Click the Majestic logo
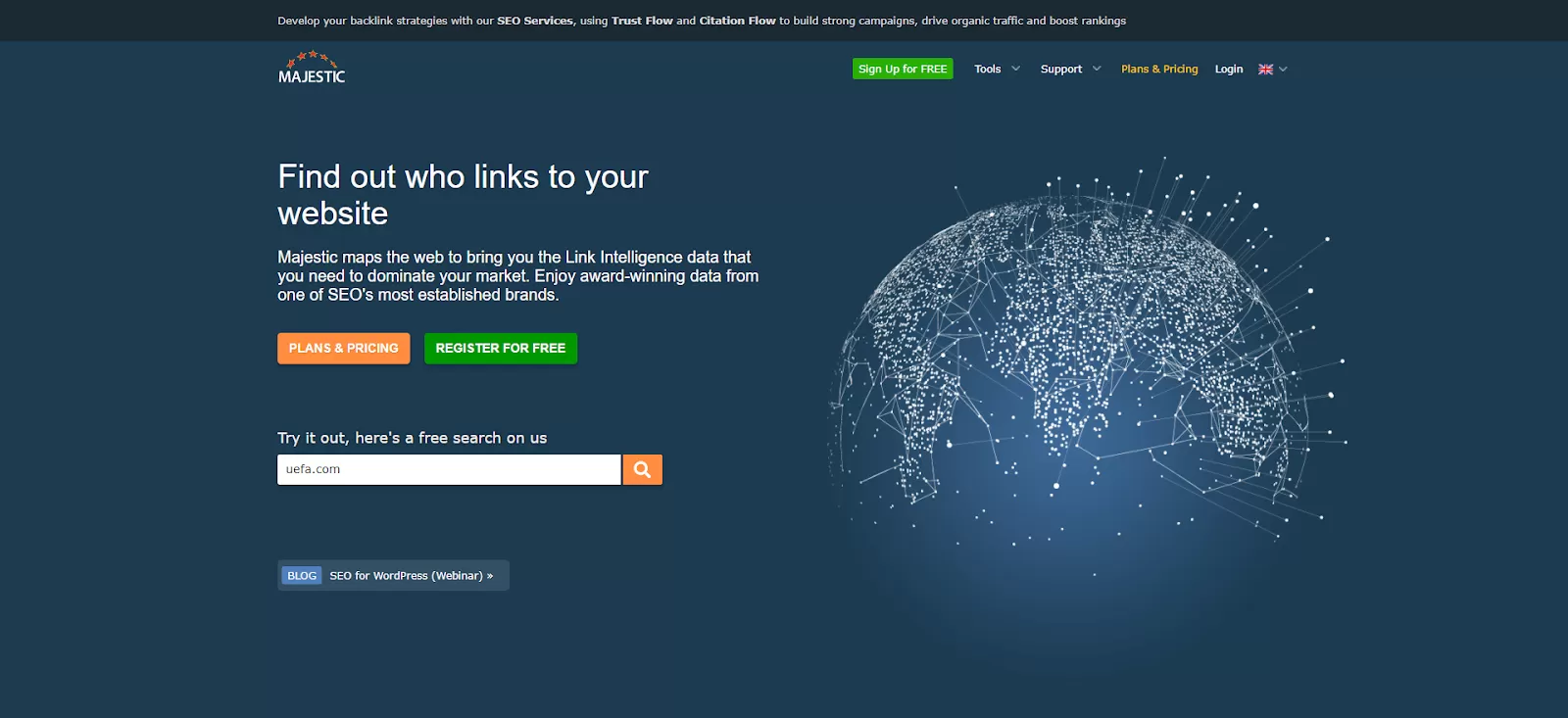 click(312, 69)
